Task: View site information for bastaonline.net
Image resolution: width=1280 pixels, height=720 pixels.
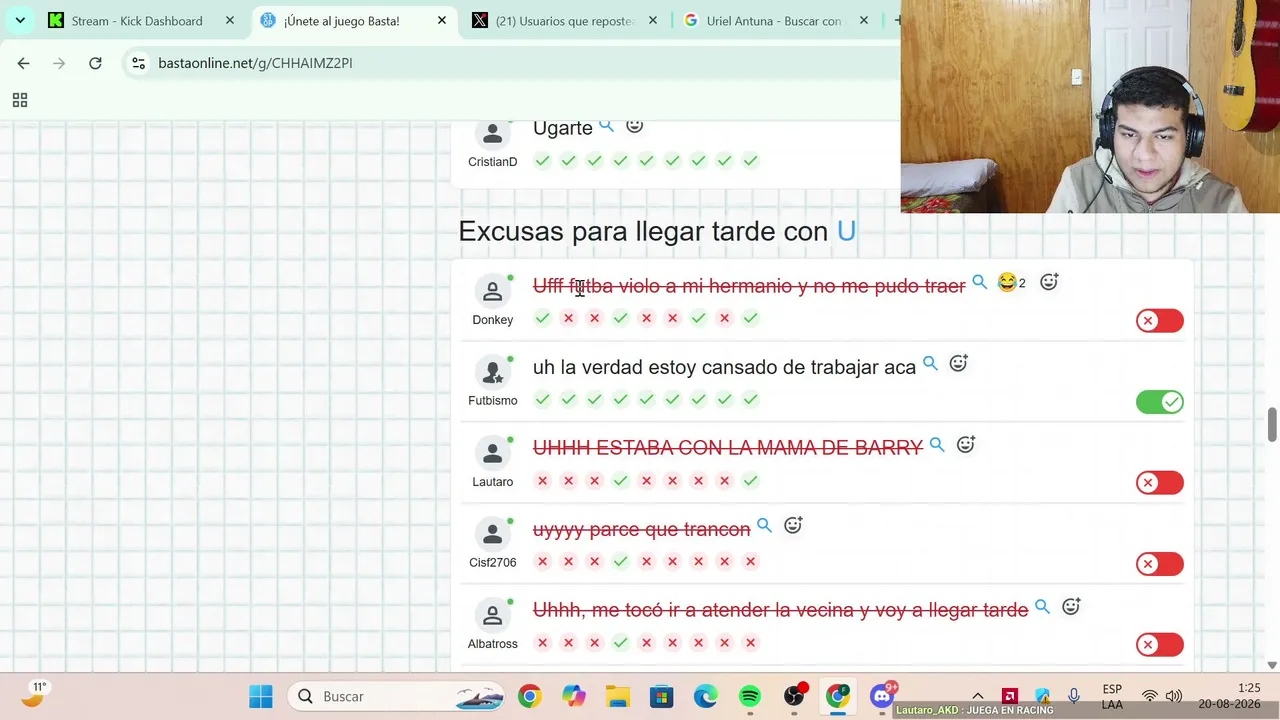Action: [x=139, y=63]
